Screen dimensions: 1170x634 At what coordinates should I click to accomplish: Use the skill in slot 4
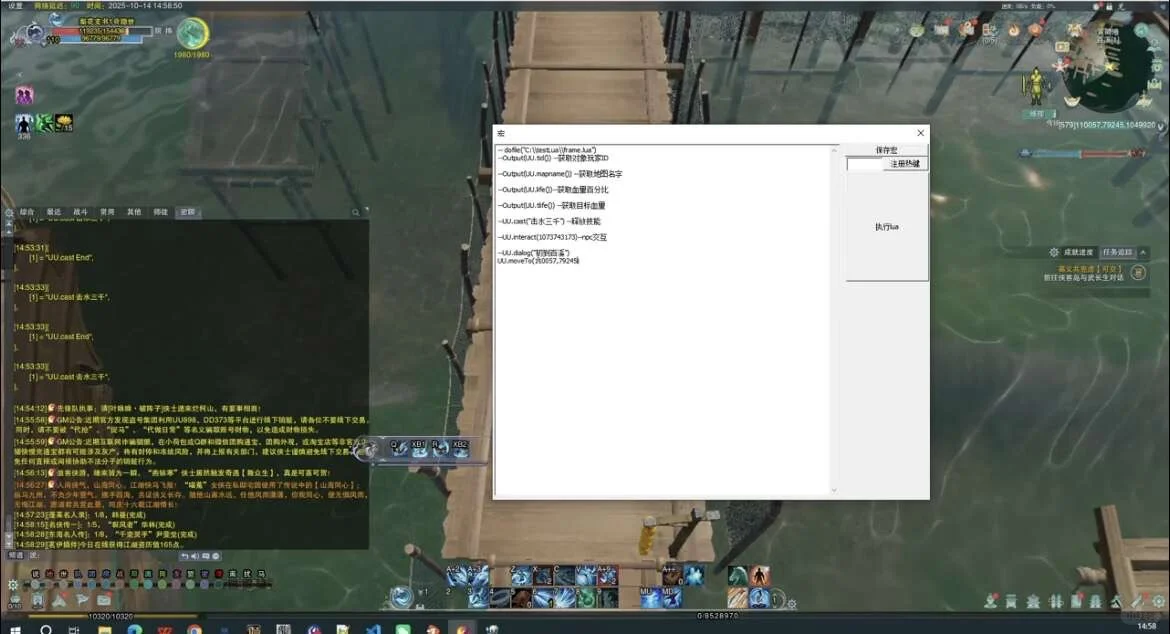click(500, 597)
